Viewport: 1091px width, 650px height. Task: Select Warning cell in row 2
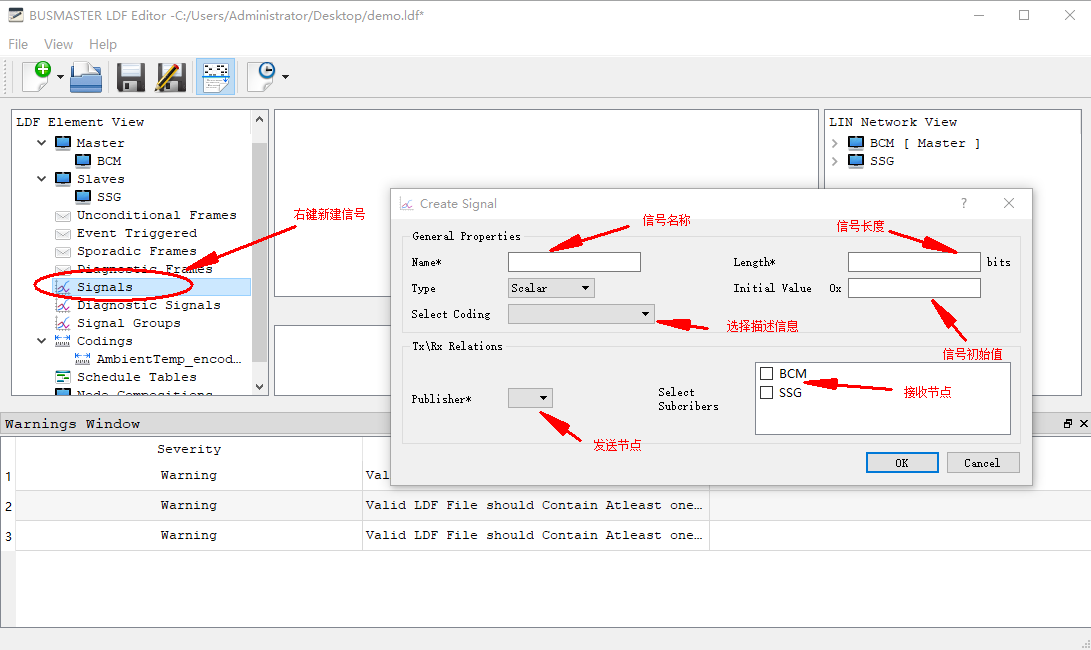tap(189, 505)
